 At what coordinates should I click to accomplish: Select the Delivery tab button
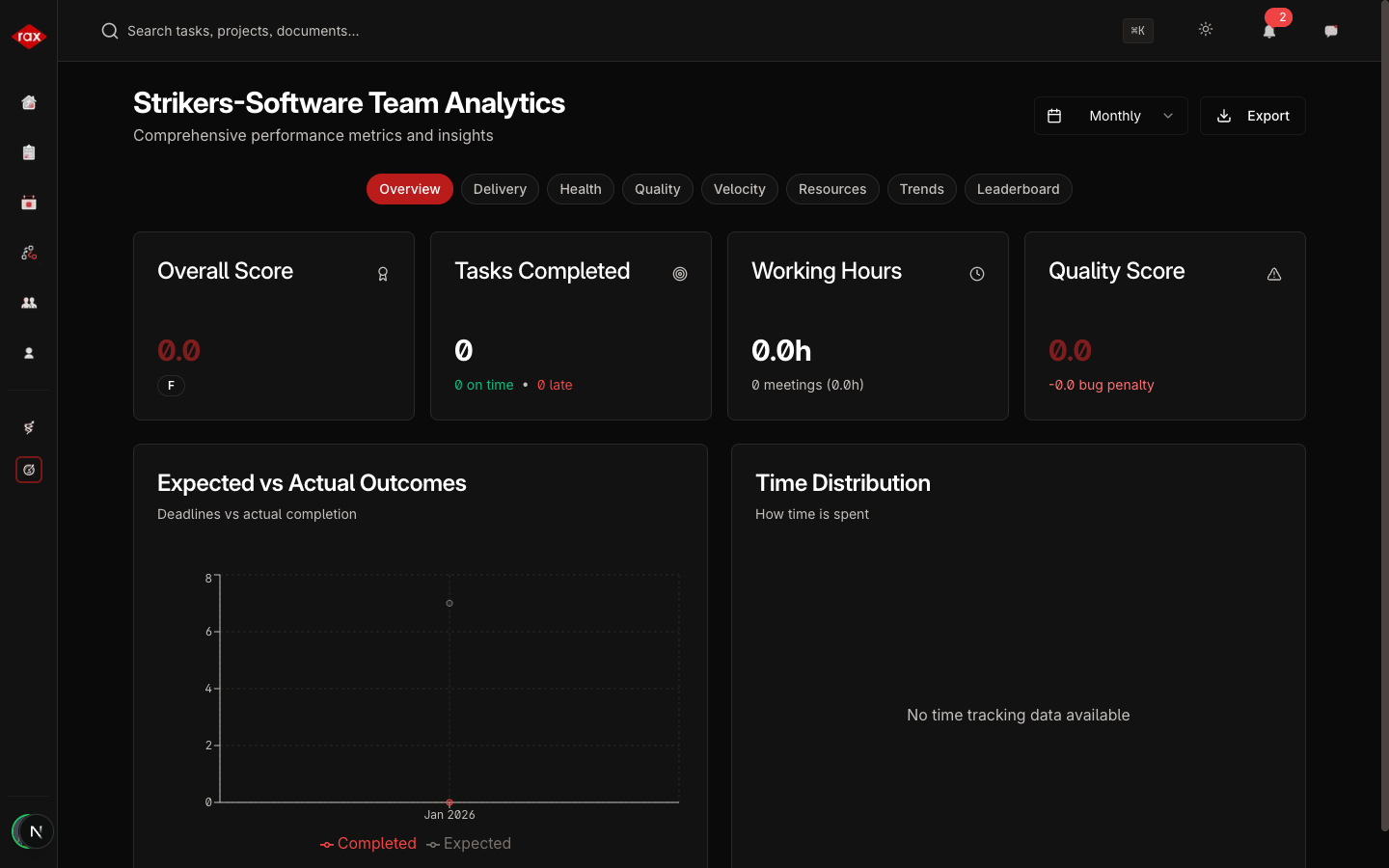(500, 189)
